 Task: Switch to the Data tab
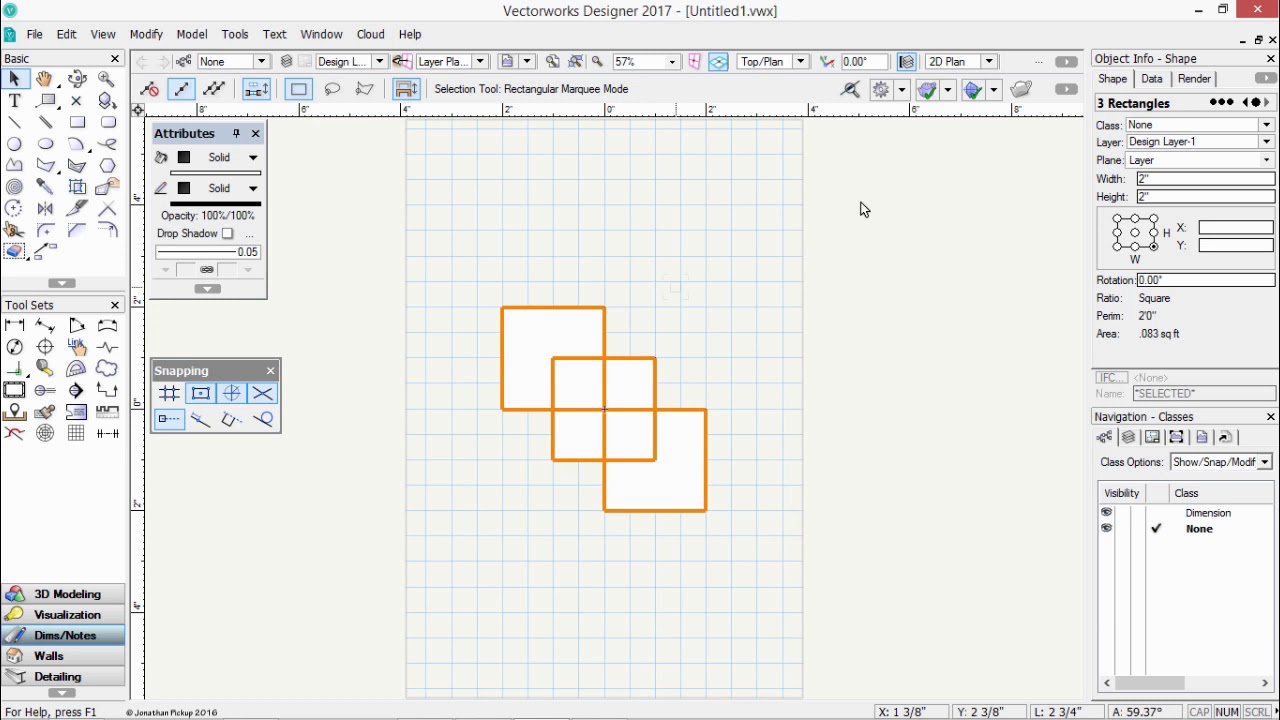tap(1152, 79)
